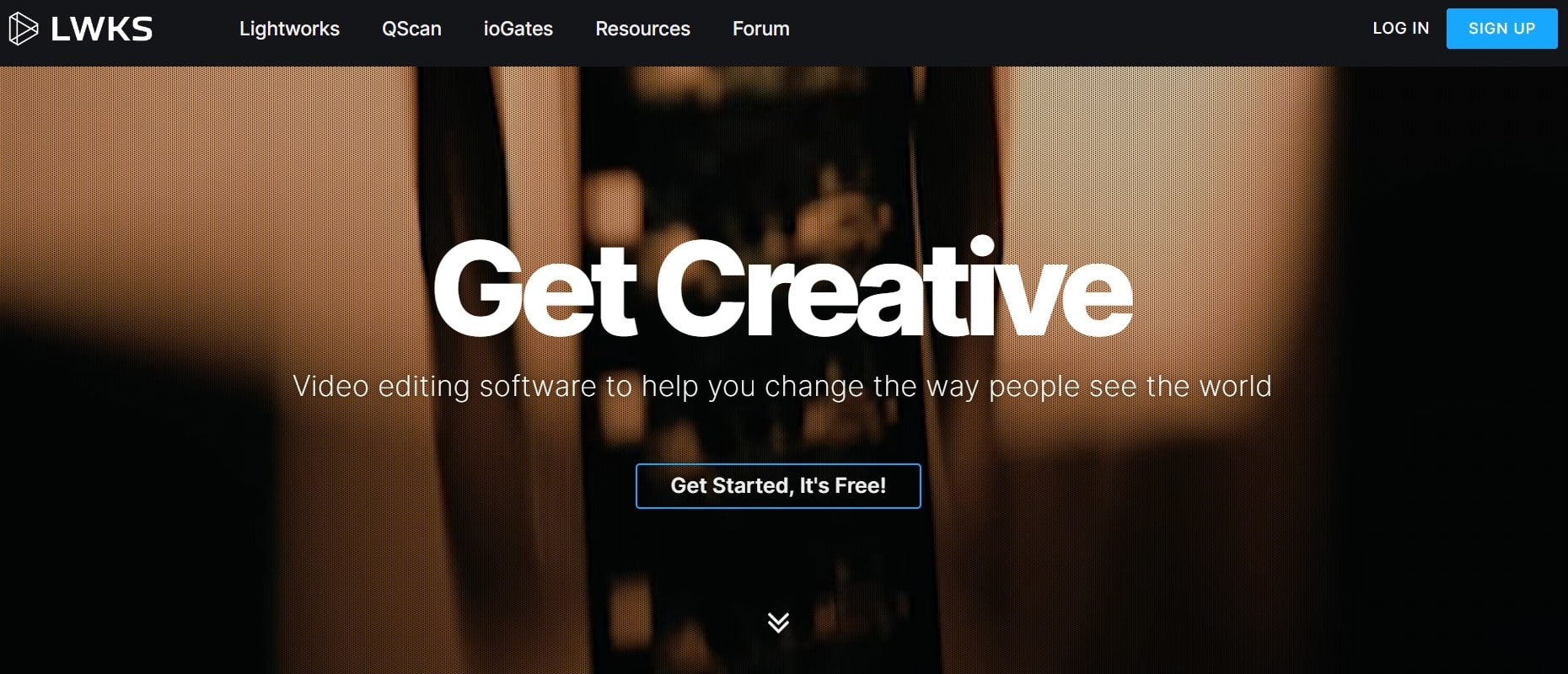Click the word Get in the headline

click(534, 290)
